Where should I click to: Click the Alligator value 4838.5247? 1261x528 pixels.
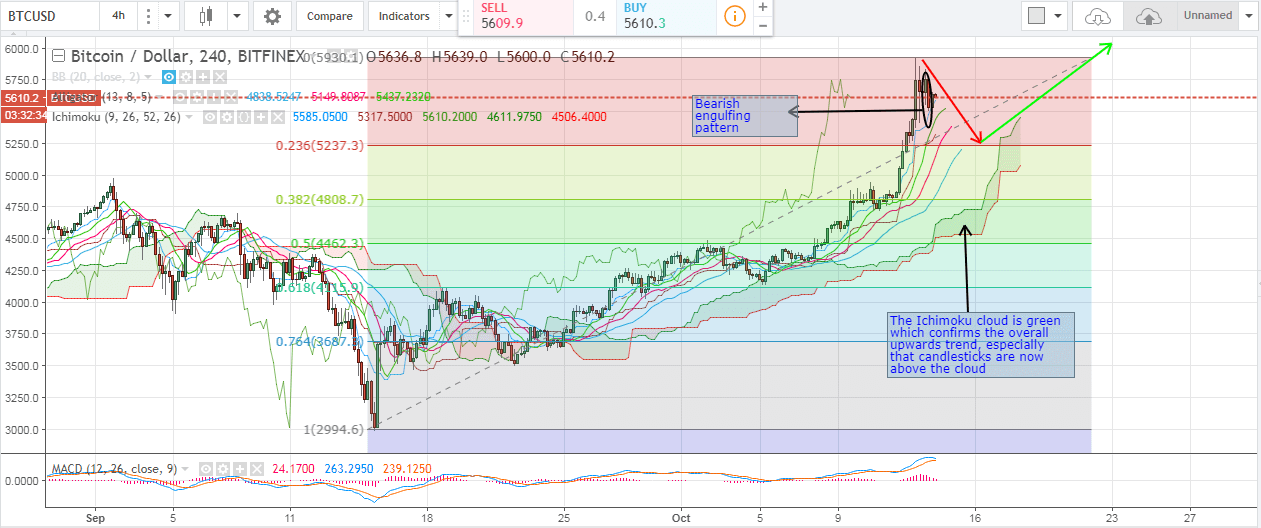pyautogui.click(x=274, y=97)
